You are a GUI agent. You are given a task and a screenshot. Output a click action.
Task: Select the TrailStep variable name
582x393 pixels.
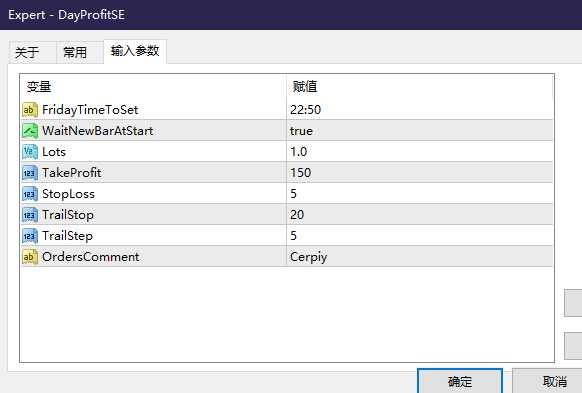coord(68,236)
